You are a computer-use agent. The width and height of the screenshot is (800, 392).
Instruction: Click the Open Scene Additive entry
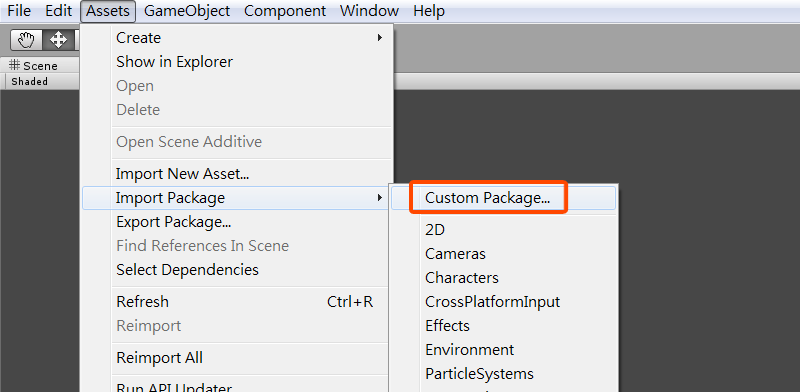pos(237,141)
